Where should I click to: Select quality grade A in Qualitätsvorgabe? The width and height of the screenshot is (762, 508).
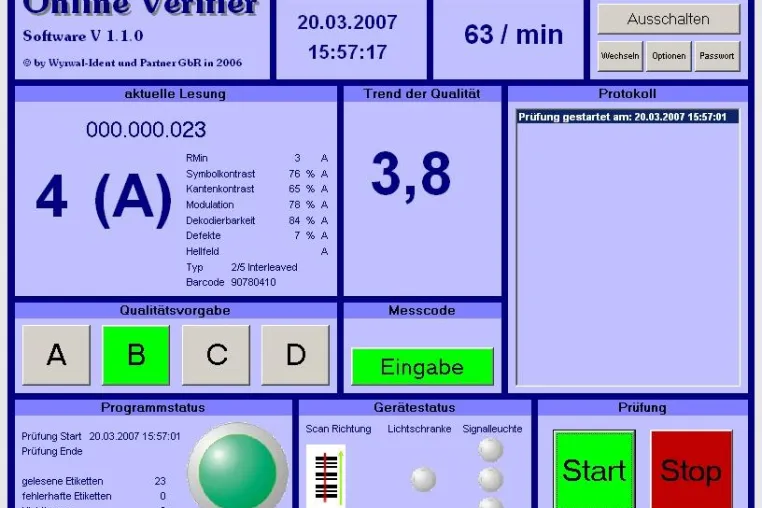pos(56,355)
